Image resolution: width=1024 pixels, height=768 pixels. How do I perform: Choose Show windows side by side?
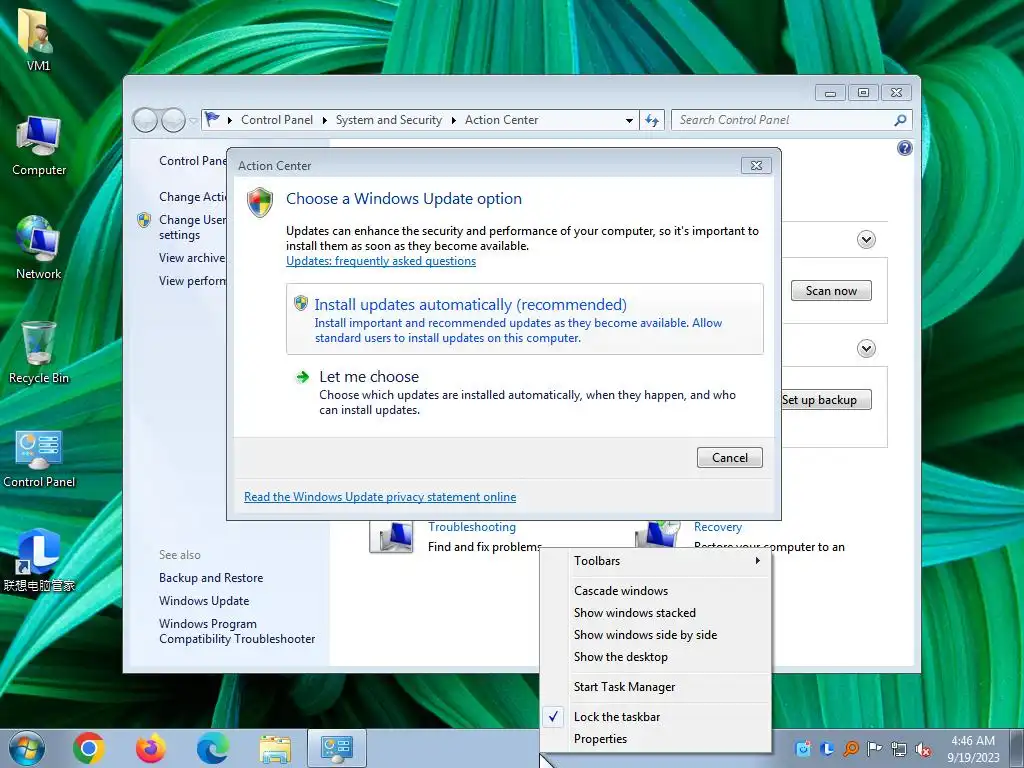coord(656,635)
